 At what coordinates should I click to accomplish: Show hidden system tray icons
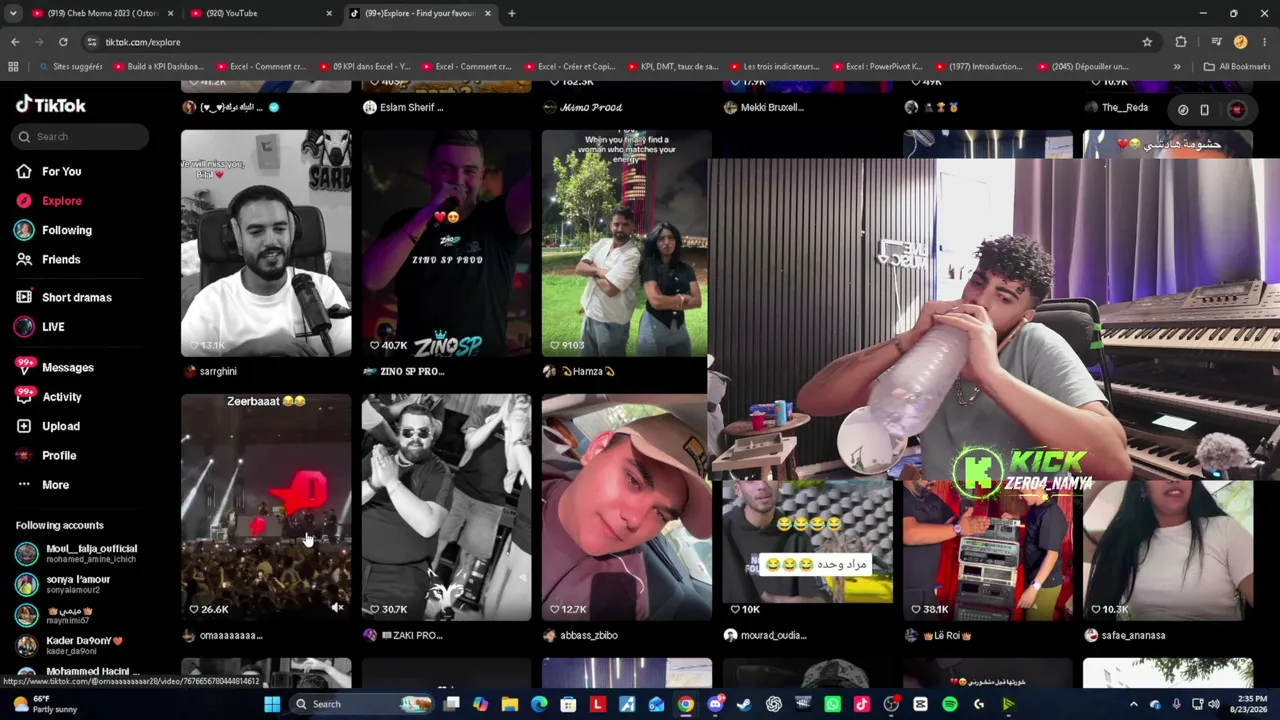[x=1133, y=704]
